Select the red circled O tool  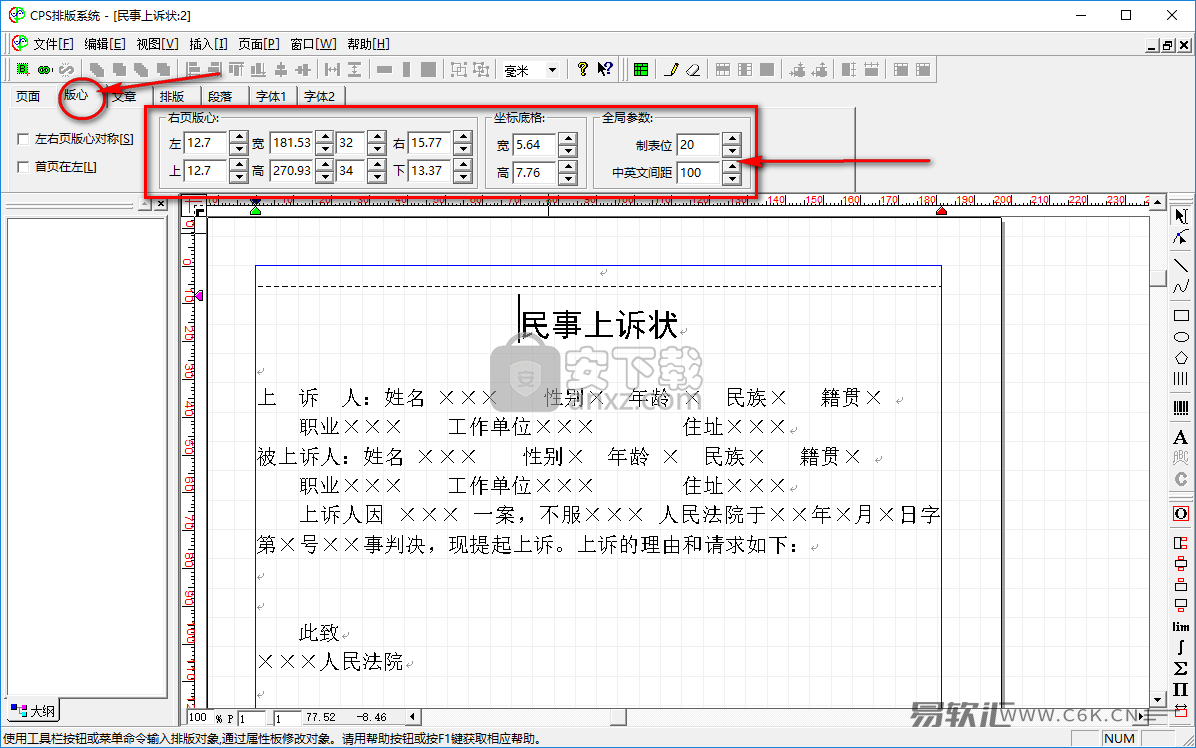click(x=1181, y=513)
